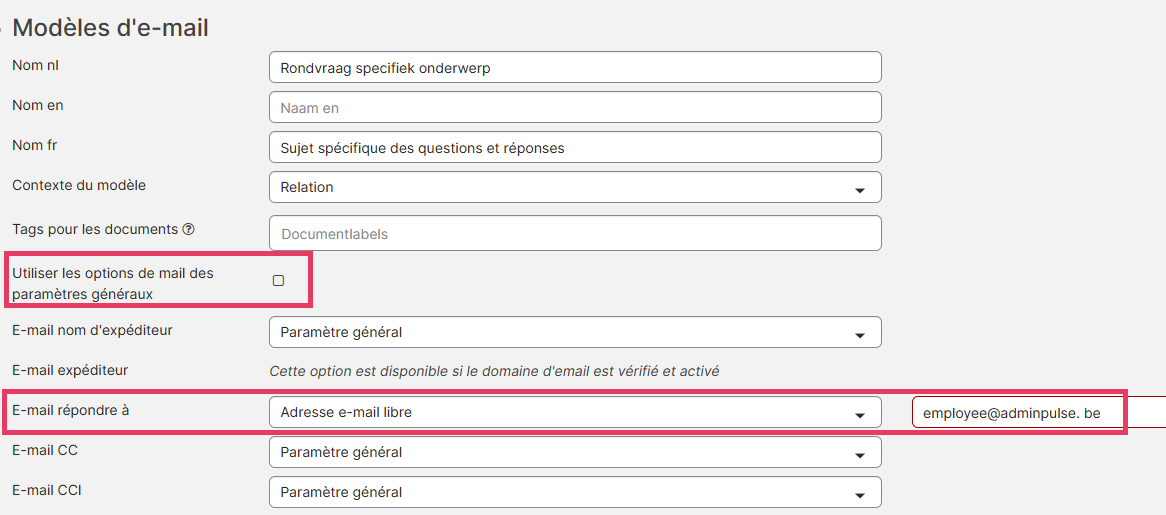Screen dimensions: 1166x515
Task: Click the 'E-mail expéditeur' label text
Action: 70,370
